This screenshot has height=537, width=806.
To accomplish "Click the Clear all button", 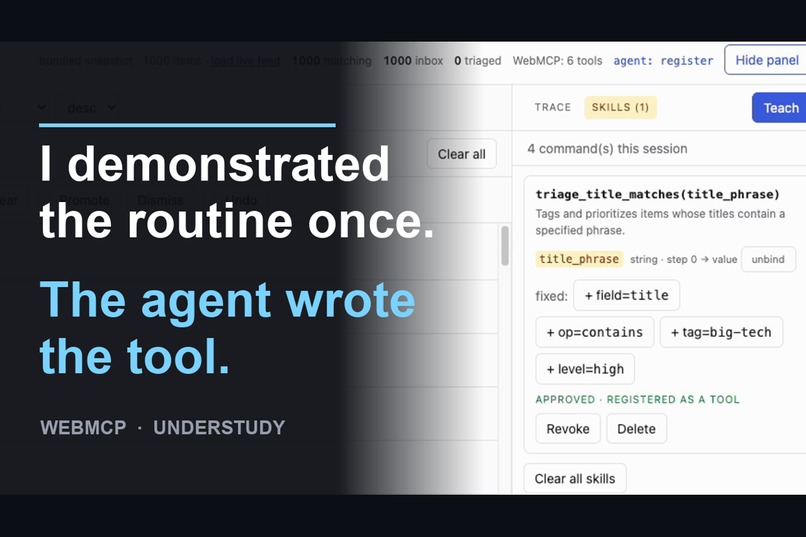I will click(x=462, y=154).
